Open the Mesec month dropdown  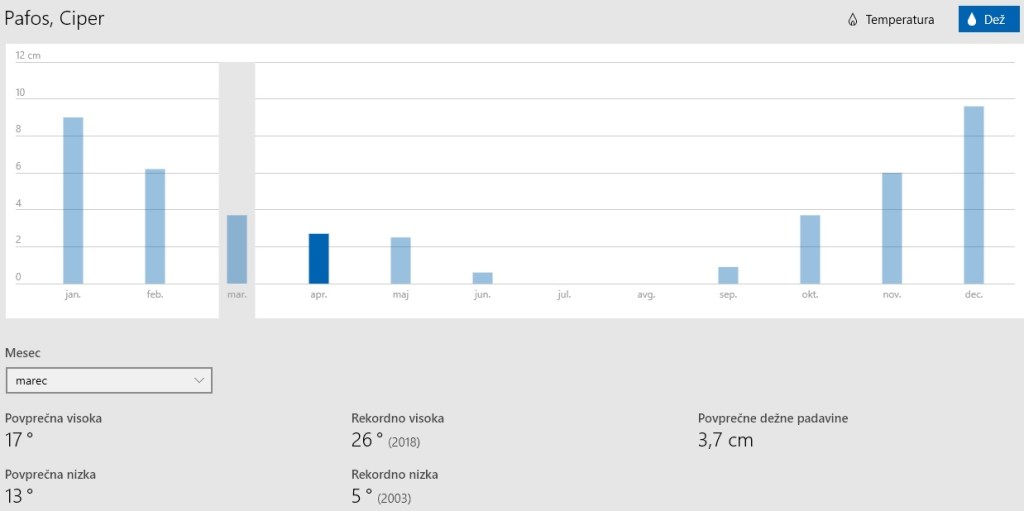pos(108,380)
